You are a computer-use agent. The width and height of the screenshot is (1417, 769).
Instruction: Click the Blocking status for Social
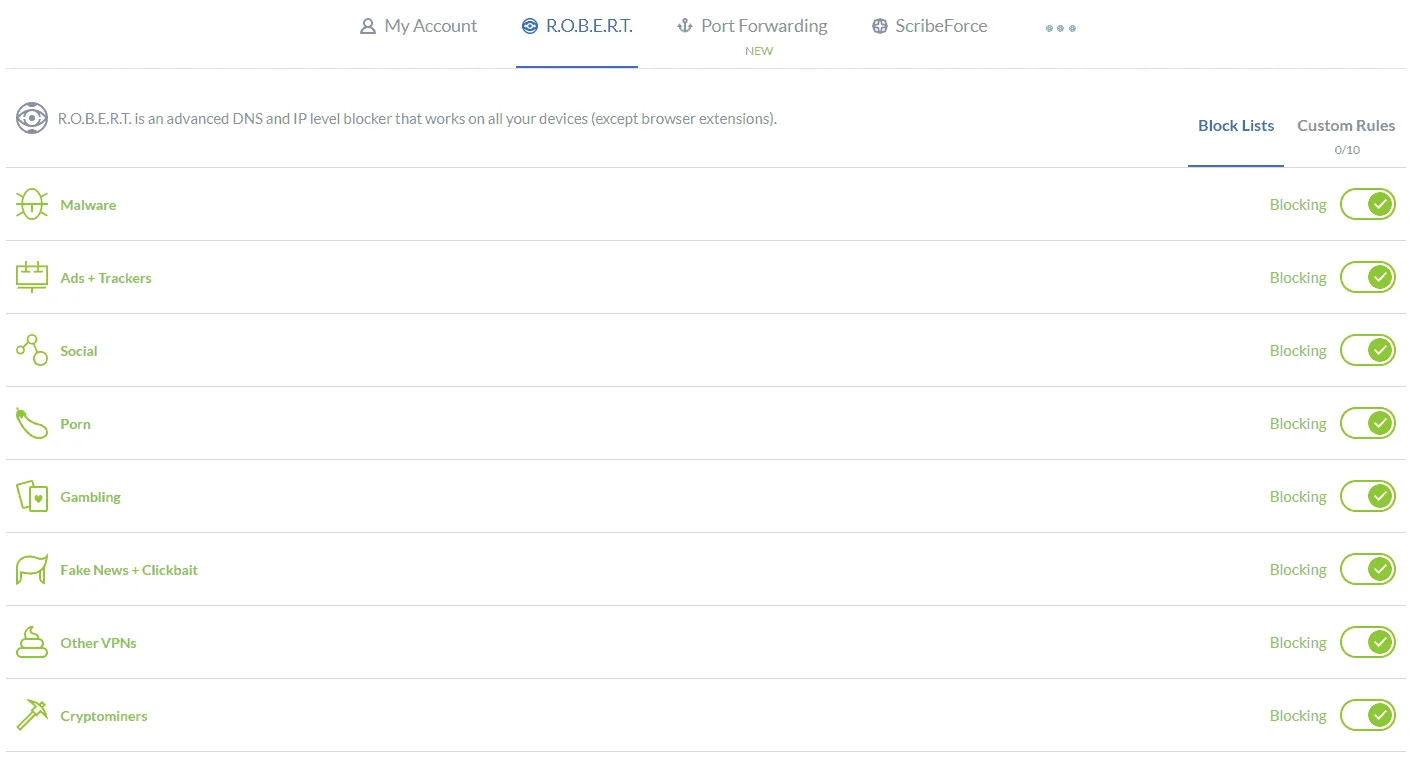1298,350
